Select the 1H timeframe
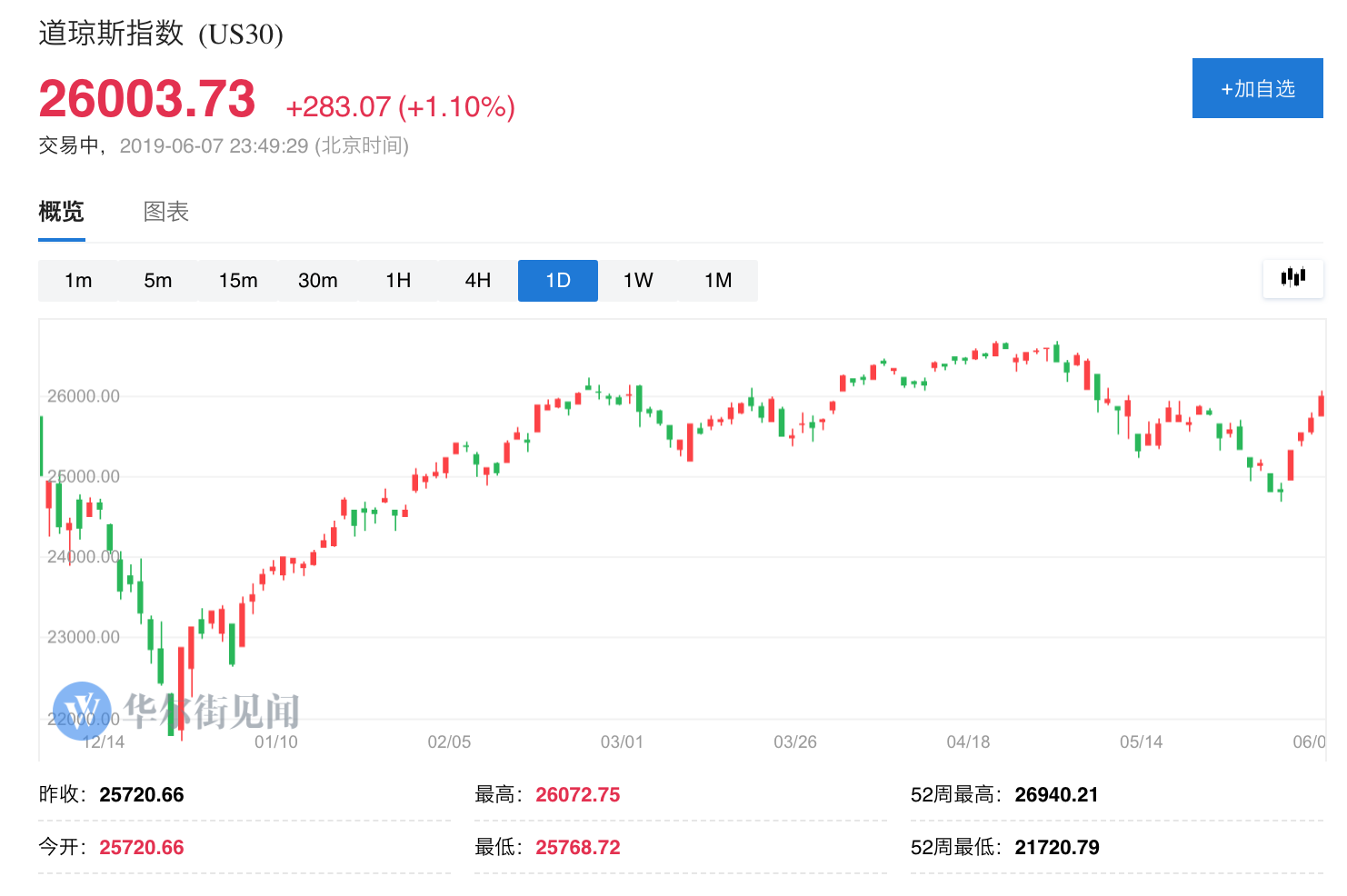 (398, 281)
